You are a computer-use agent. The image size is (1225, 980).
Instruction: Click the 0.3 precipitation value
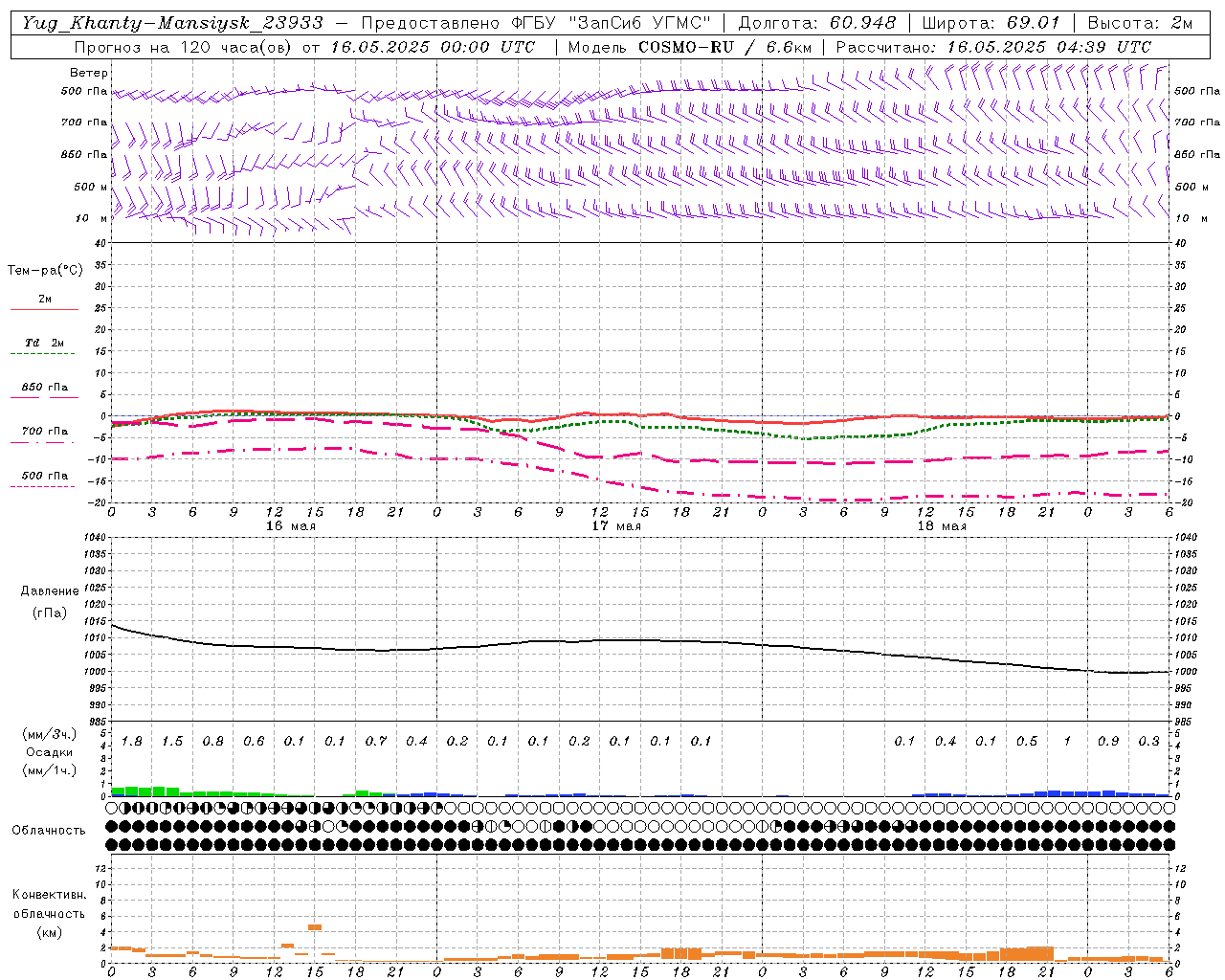(x=1148, y=741)
